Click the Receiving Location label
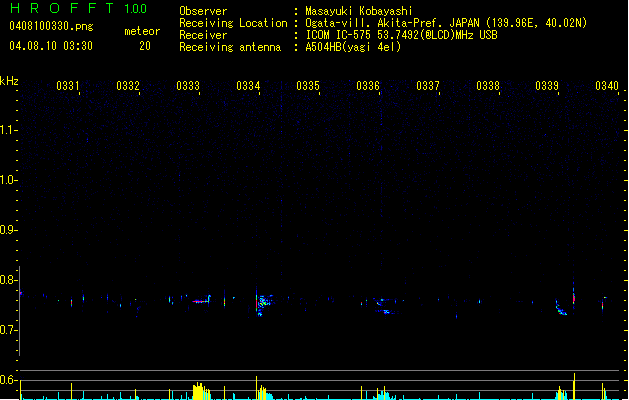This screenshot has width=629, height=400. click(233, 23)
